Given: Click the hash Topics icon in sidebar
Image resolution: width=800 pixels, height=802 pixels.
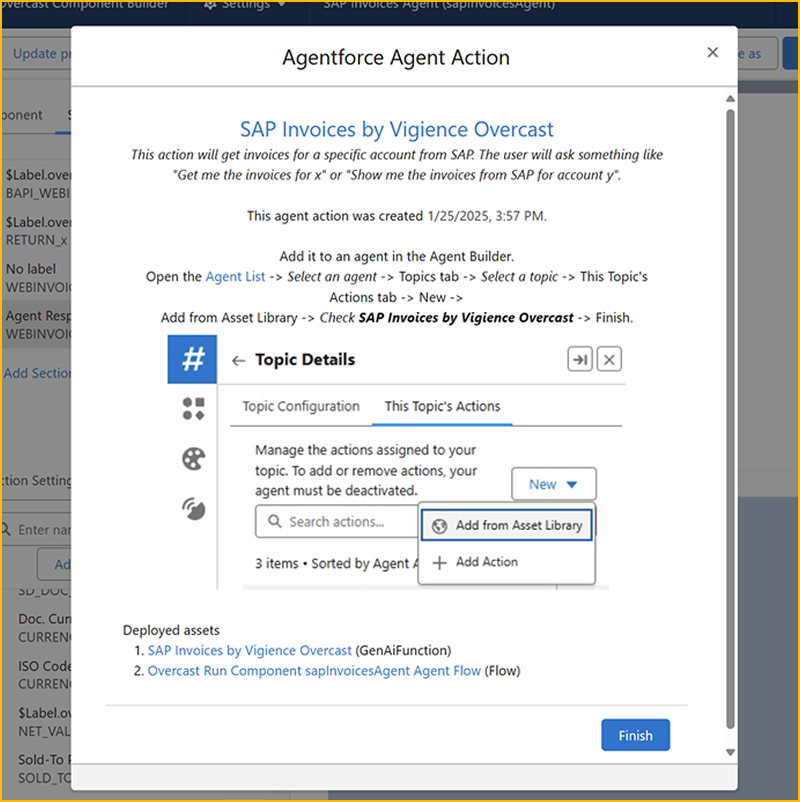Looking at the screenshot, I should 192,360.
